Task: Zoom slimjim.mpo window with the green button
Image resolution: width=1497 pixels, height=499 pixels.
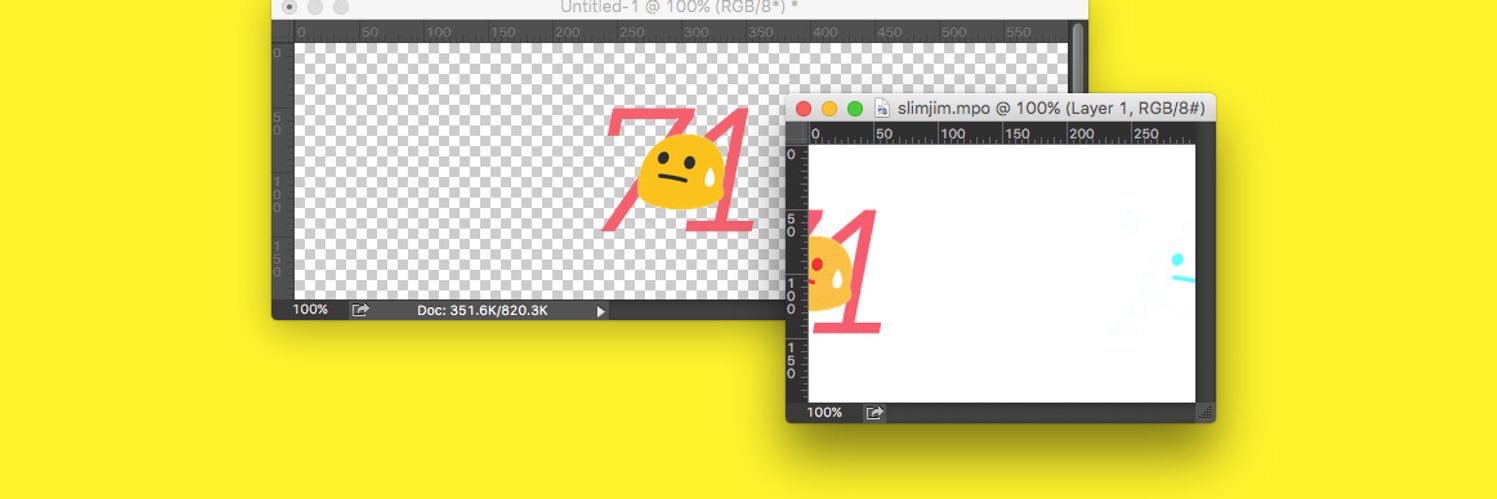Action: [855, 109]
